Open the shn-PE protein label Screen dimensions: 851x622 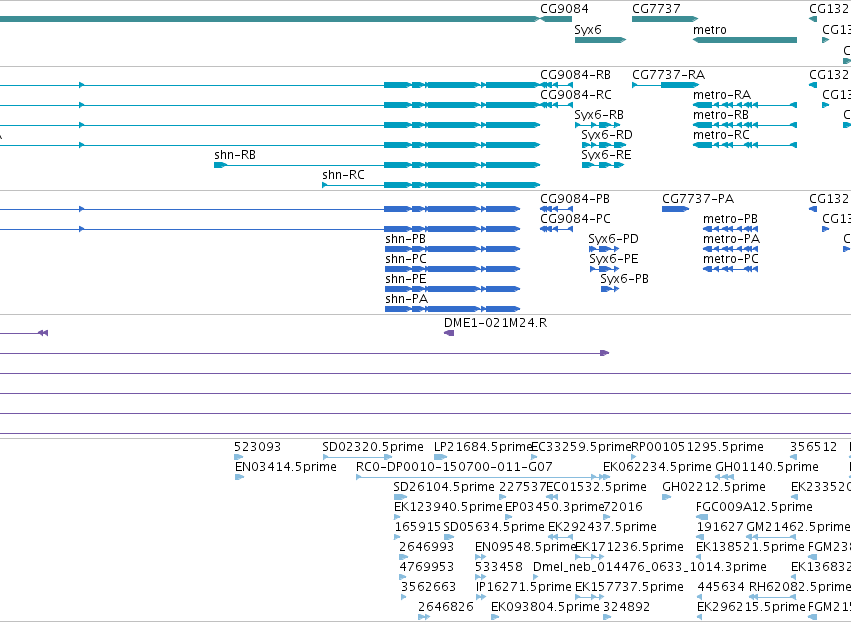405,280
